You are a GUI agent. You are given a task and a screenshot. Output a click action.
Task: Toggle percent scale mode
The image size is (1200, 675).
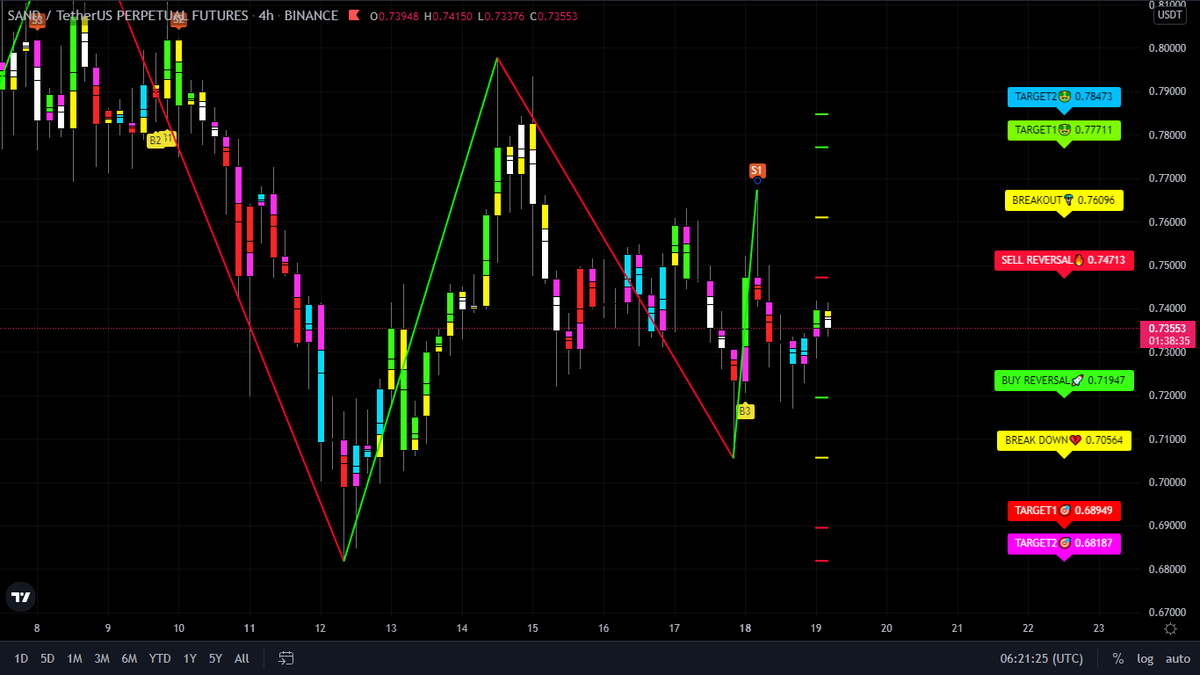(x=1117, y=658)
